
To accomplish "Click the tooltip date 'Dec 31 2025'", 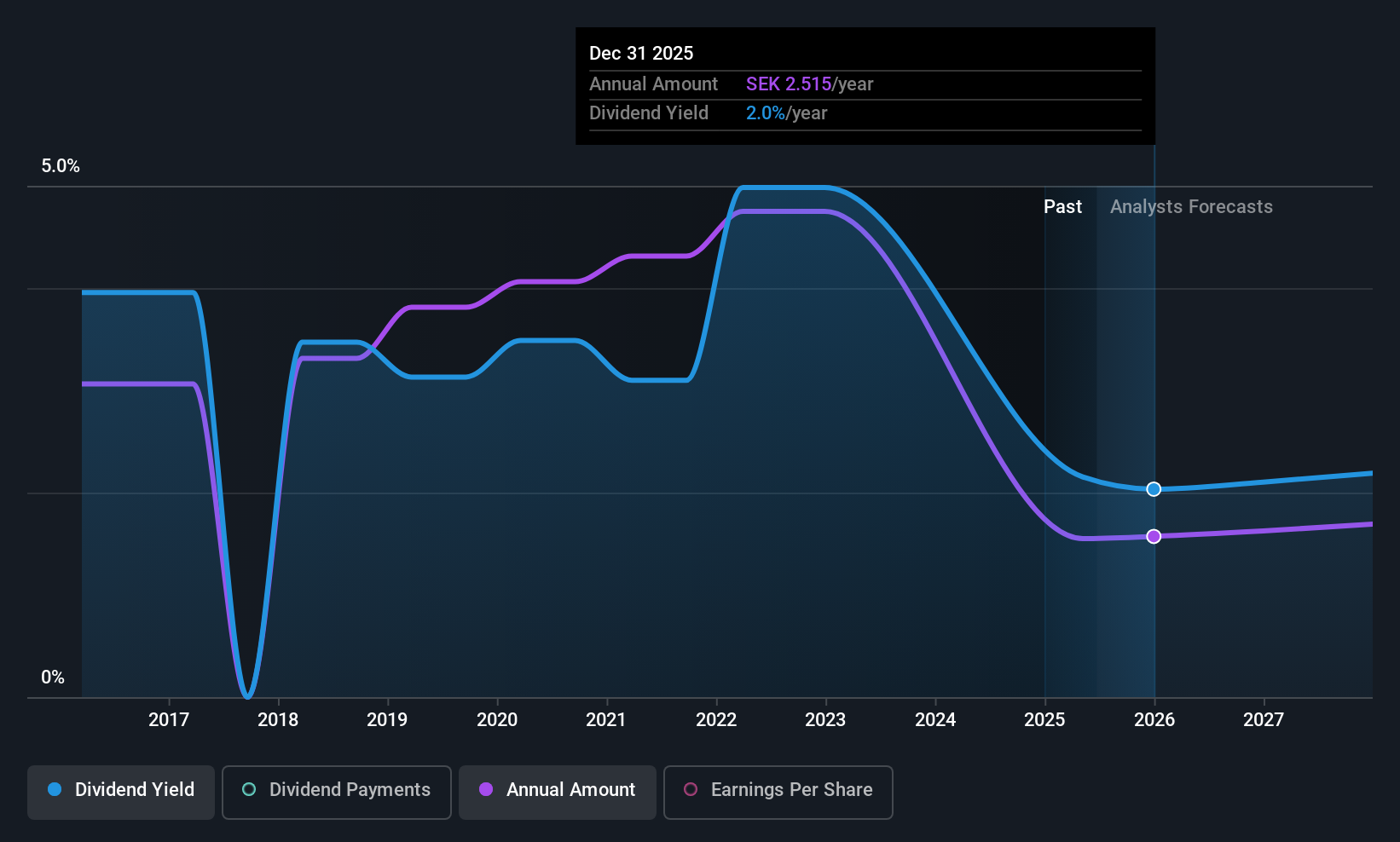I will (641, 54).
